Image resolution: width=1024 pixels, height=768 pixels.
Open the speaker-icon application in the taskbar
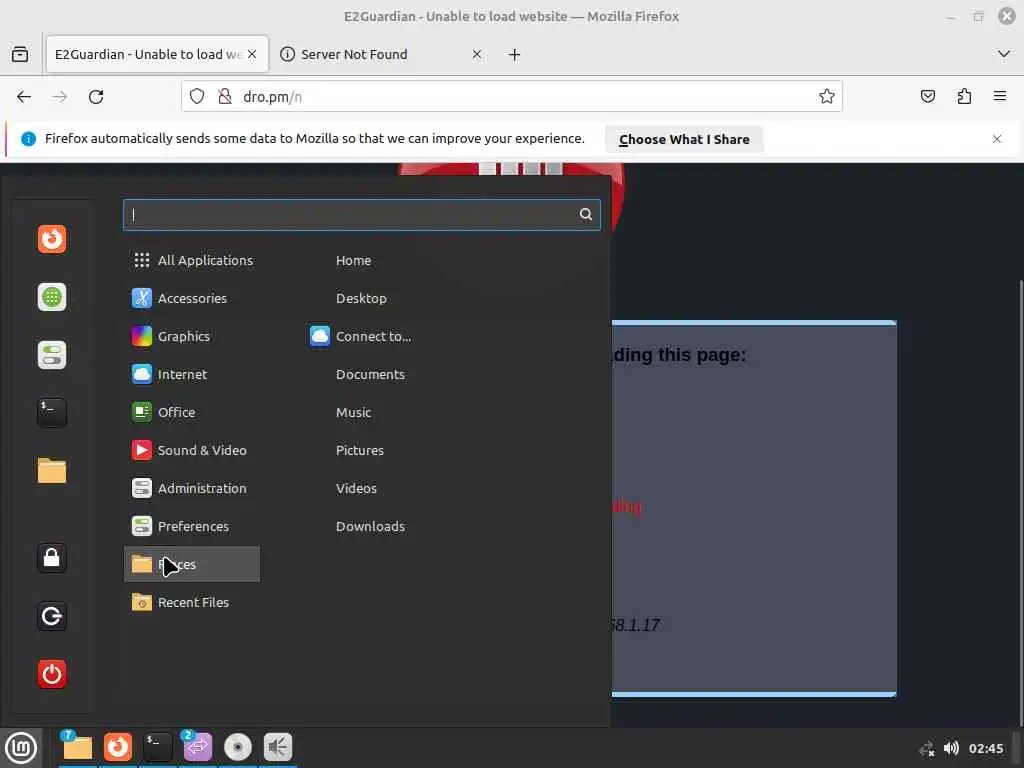(x=278, y=747)
